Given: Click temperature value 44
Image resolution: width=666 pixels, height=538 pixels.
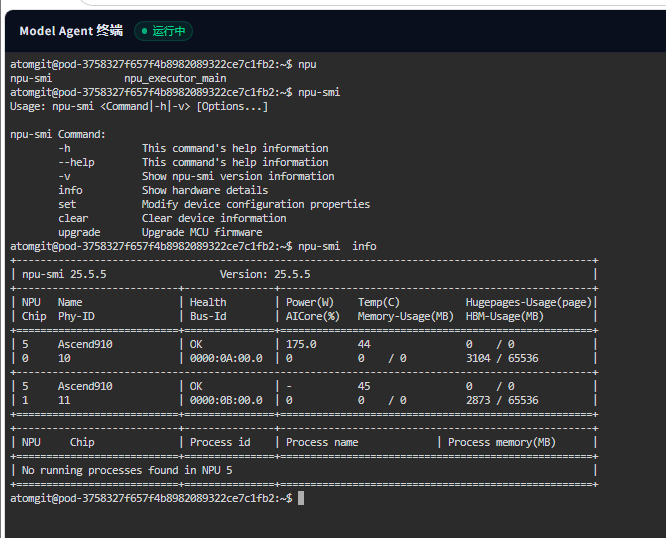Looking at the screenshot, I should [364, 344].
